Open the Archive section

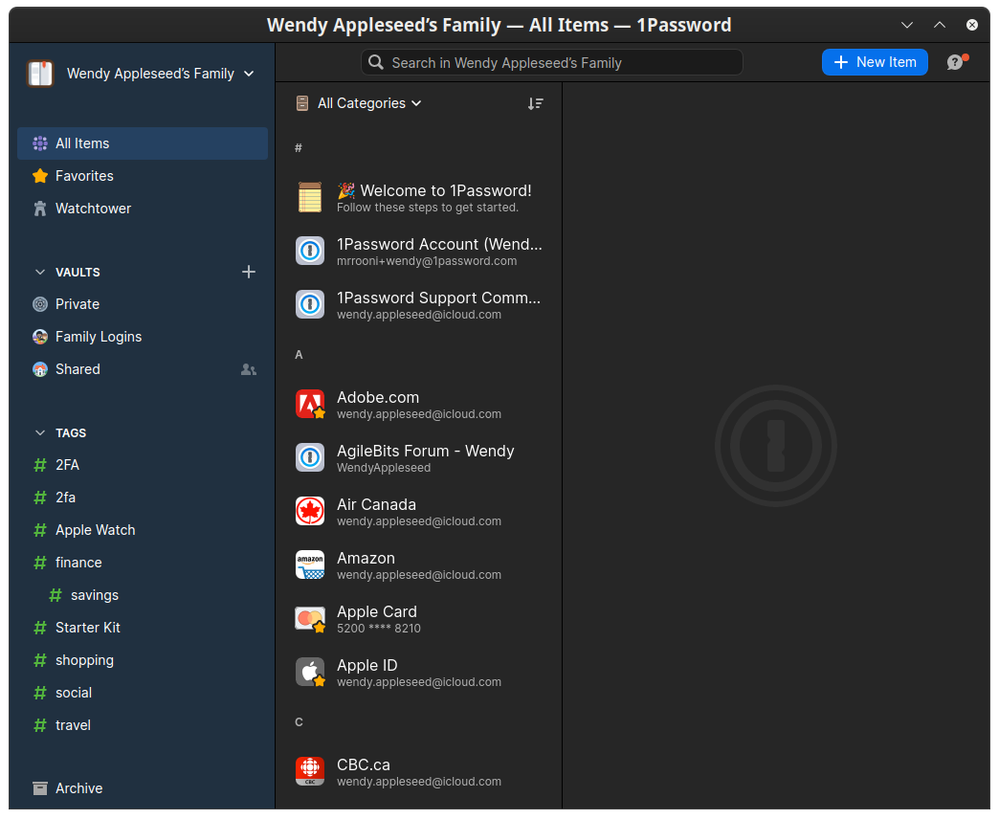coord(78,788)
